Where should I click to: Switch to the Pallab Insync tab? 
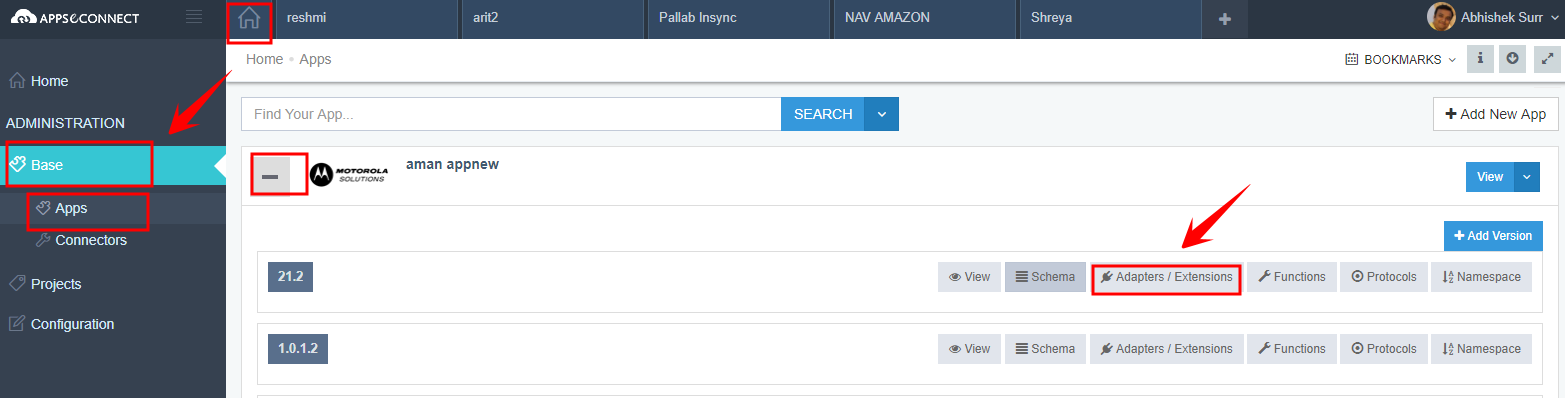click(x=738, y=19)
